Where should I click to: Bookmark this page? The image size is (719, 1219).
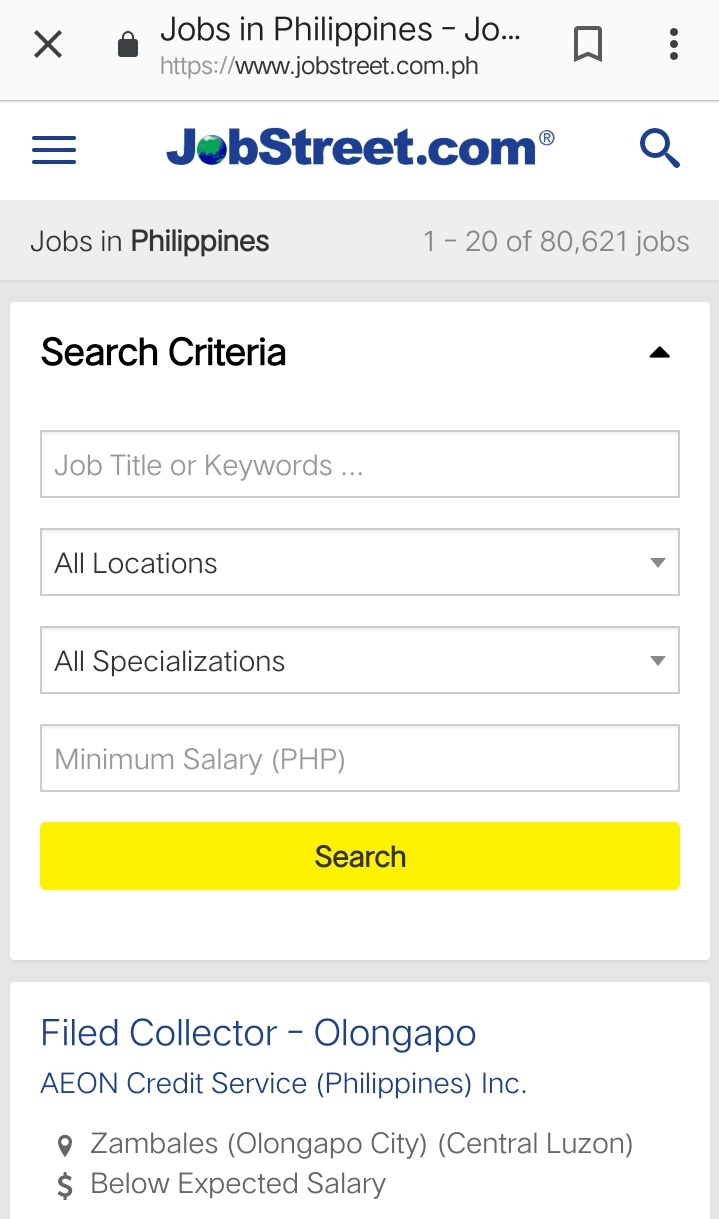588,42
